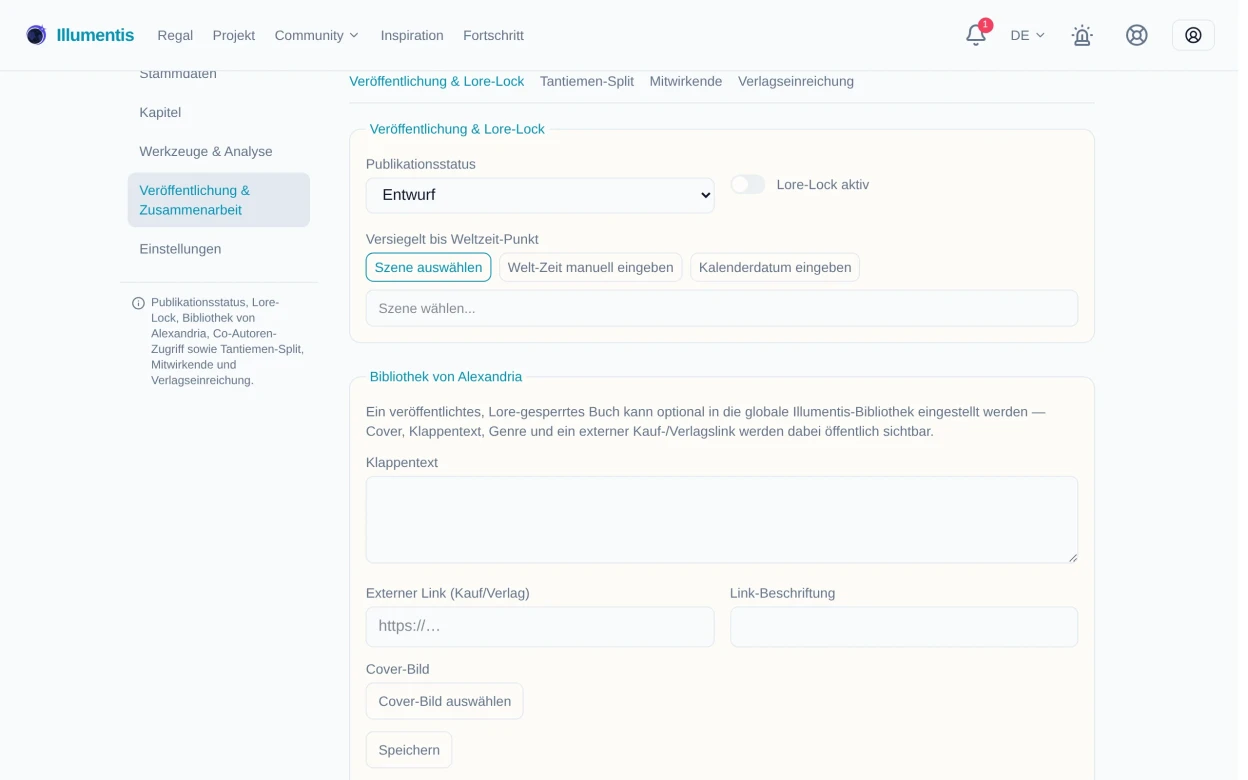Choose Kalenderdatum eingeben option
The width and height of the screenshot is (1248, 780).
pyautogui.click(x=775, y=267)
